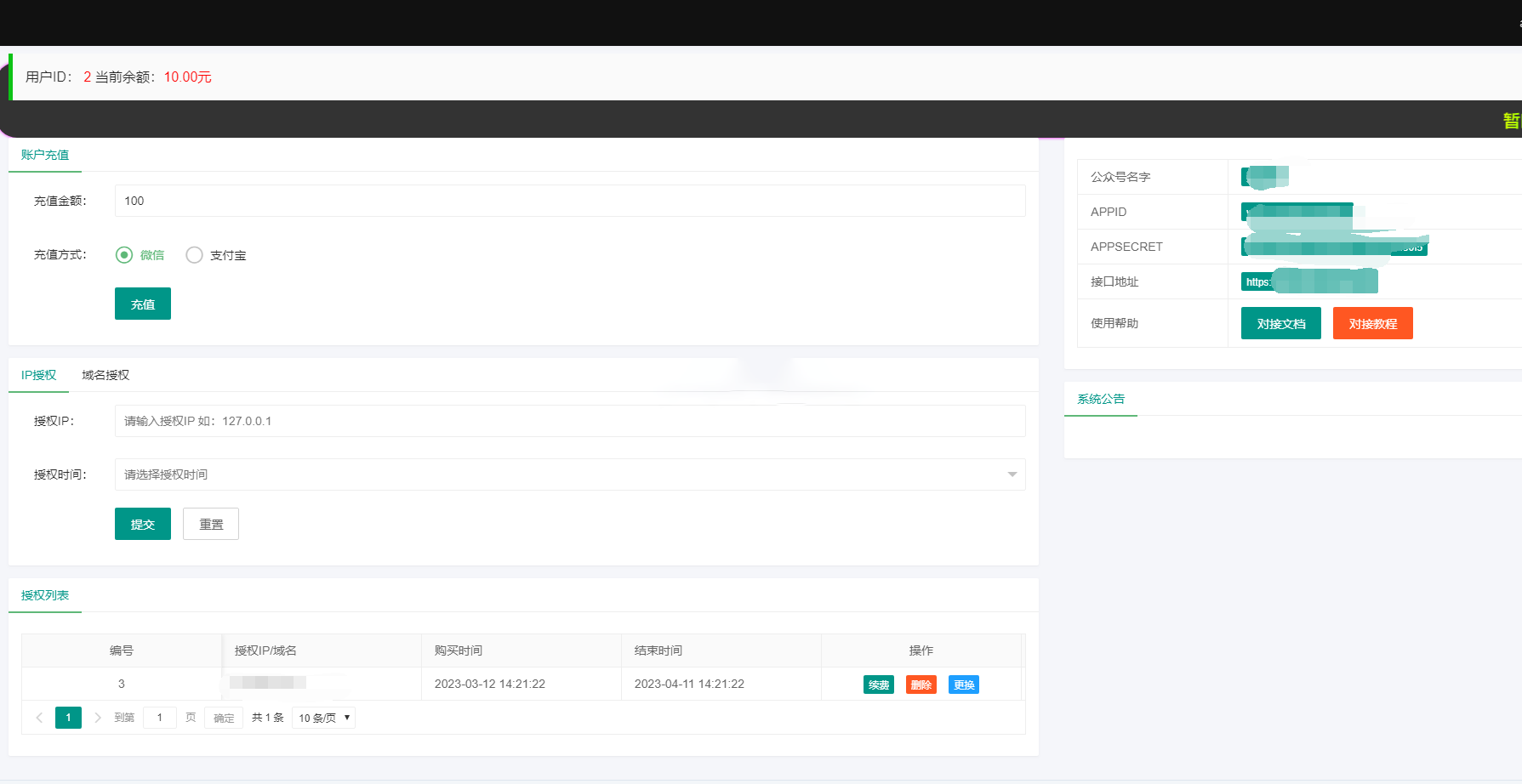
Task: Click the 提交 submit button
Action: (x=142, y=523)
